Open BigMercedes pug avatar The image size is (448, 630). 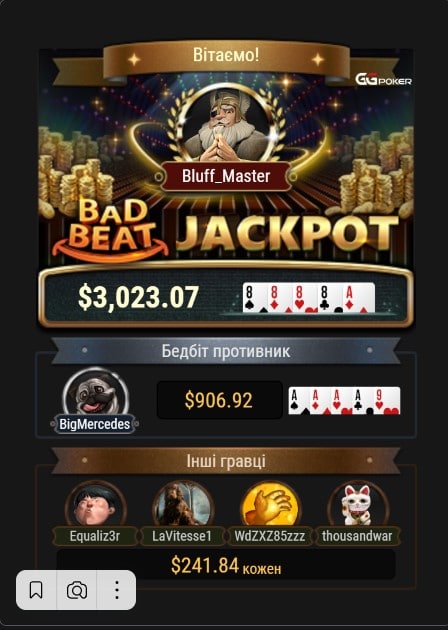pyautogui.click(x=95, y=393)
